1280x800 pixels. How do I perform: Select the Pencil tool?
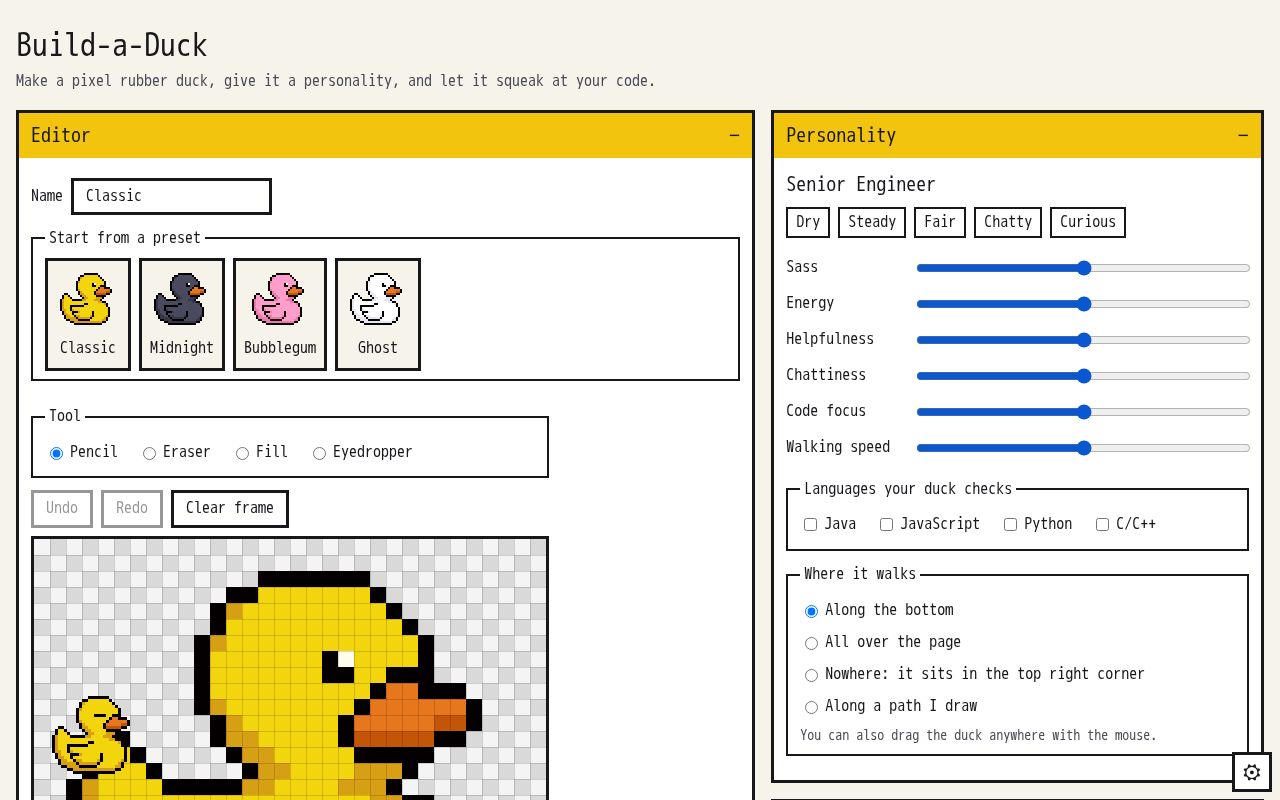(57, 453)
